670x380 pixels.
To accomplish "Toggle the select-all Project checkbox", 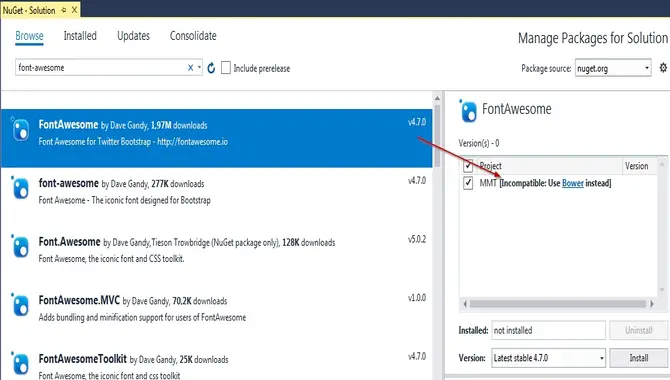I will (x=468, y=165).
